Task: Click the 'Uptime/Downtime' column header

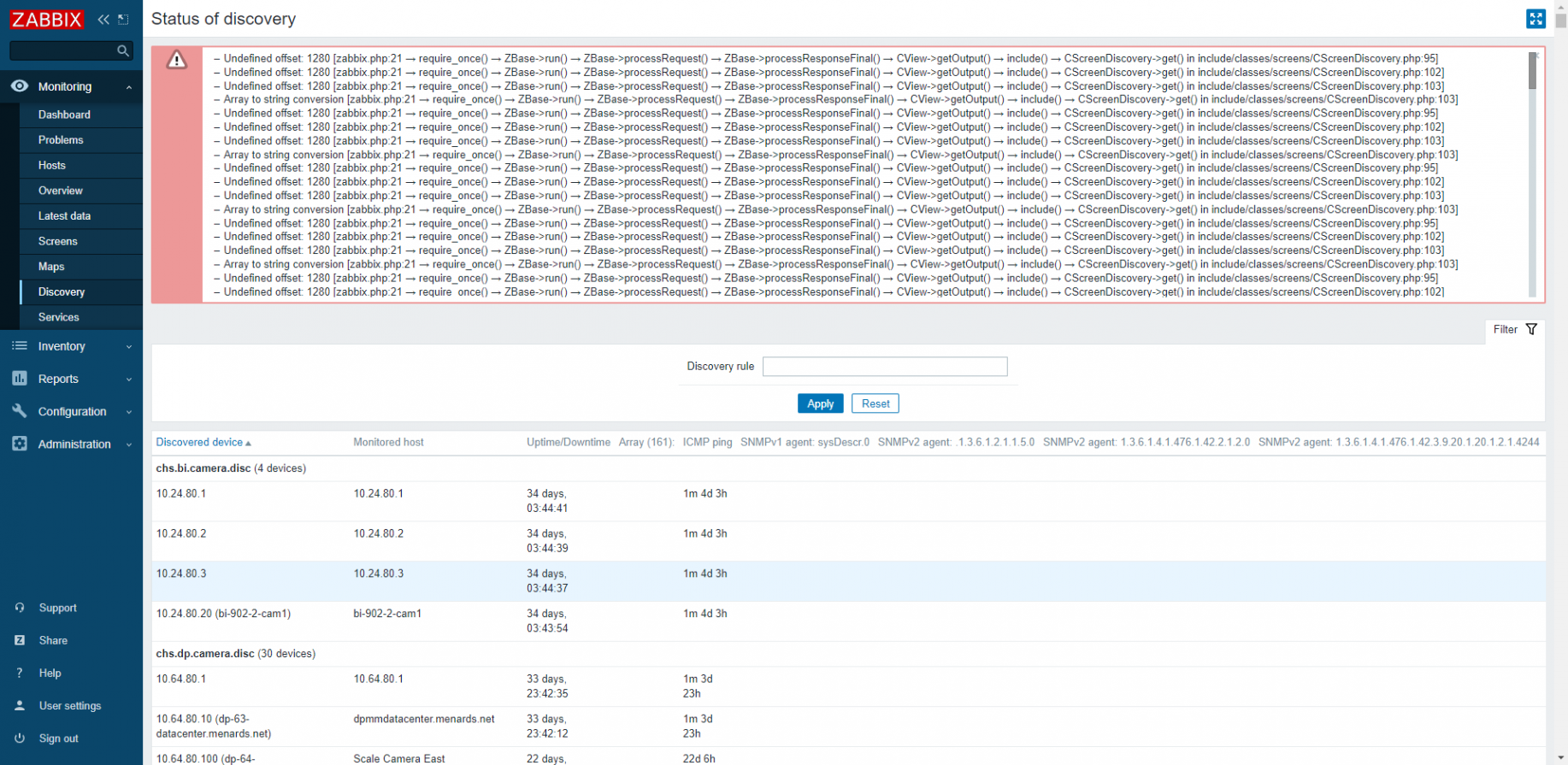Action: coord(569,443)
